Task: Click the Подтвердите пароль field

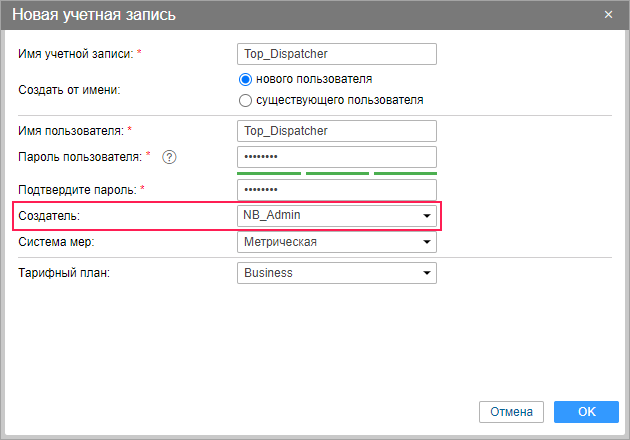Action: click(x=337, y=189)
